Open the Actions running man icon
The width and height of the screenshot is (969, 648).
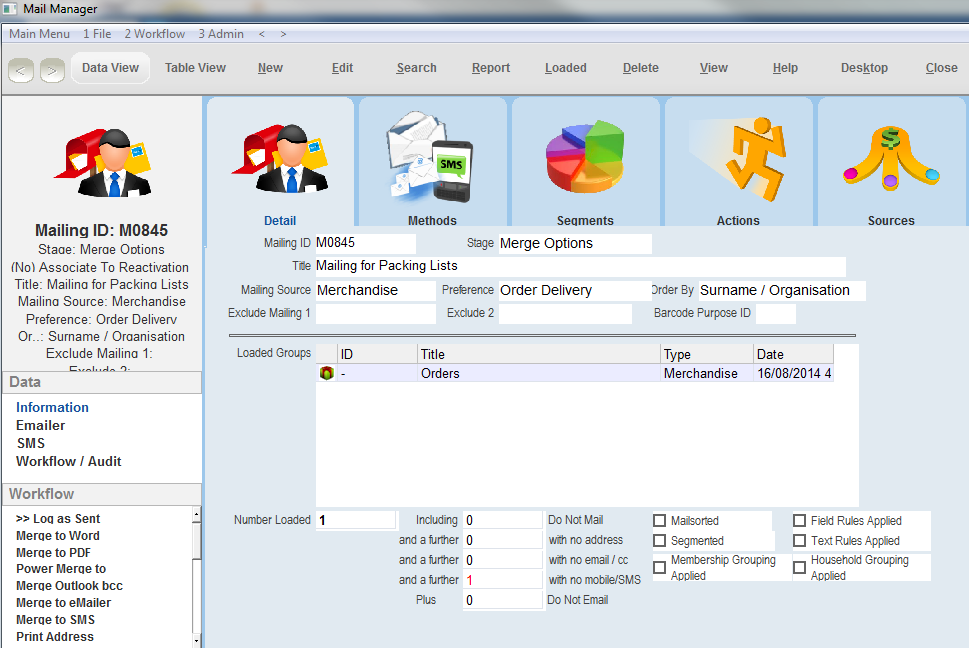click(738, 158)
